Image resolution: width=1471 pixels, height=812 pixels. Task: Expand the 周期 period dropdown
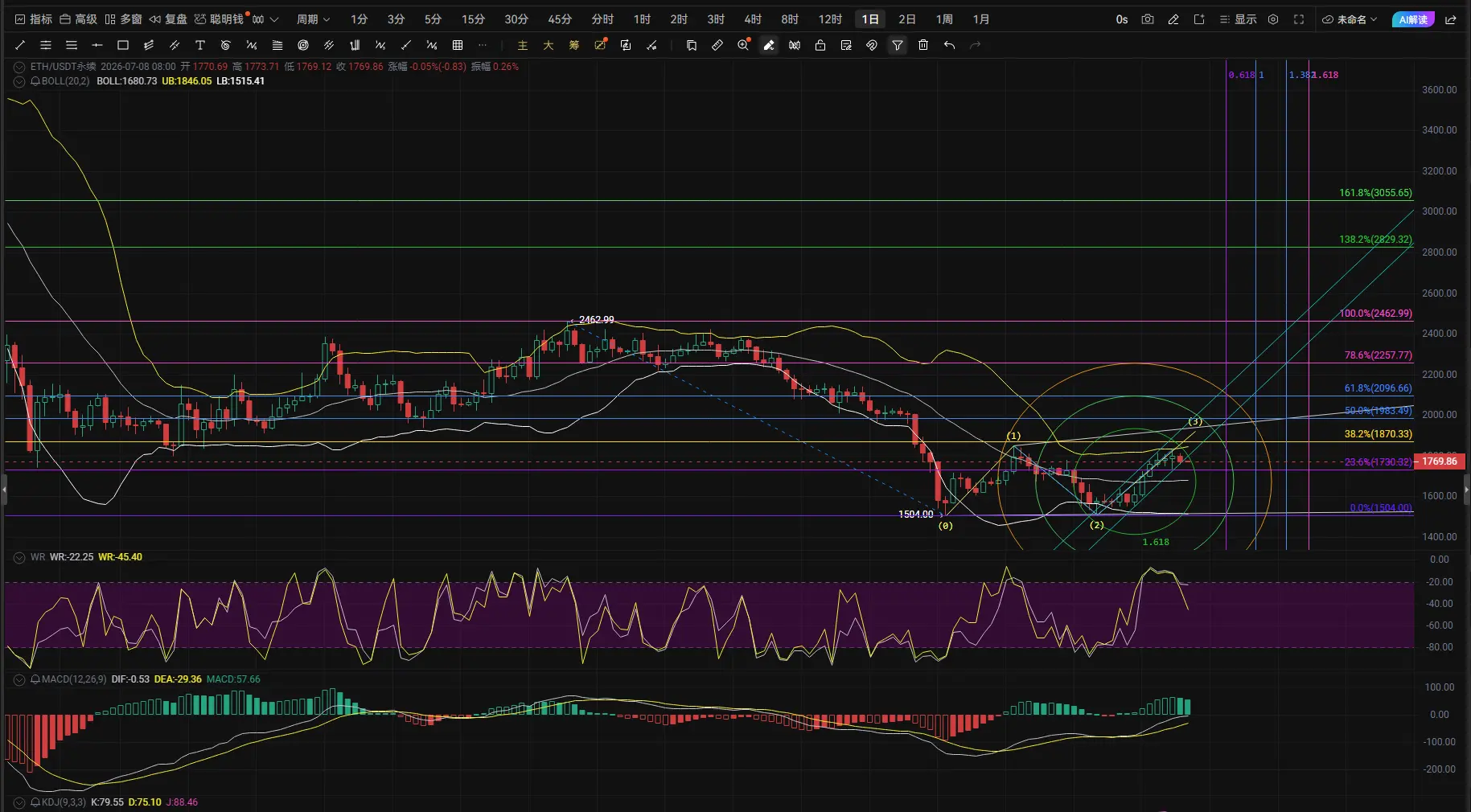point(313,19)
